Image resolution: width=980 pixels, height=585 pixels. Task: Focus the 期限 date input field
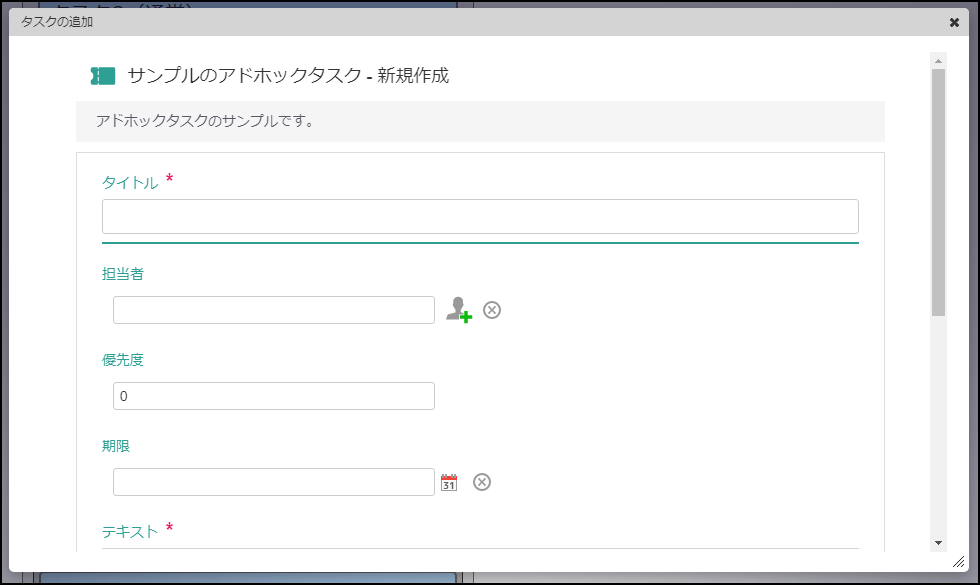click(274, 482)
